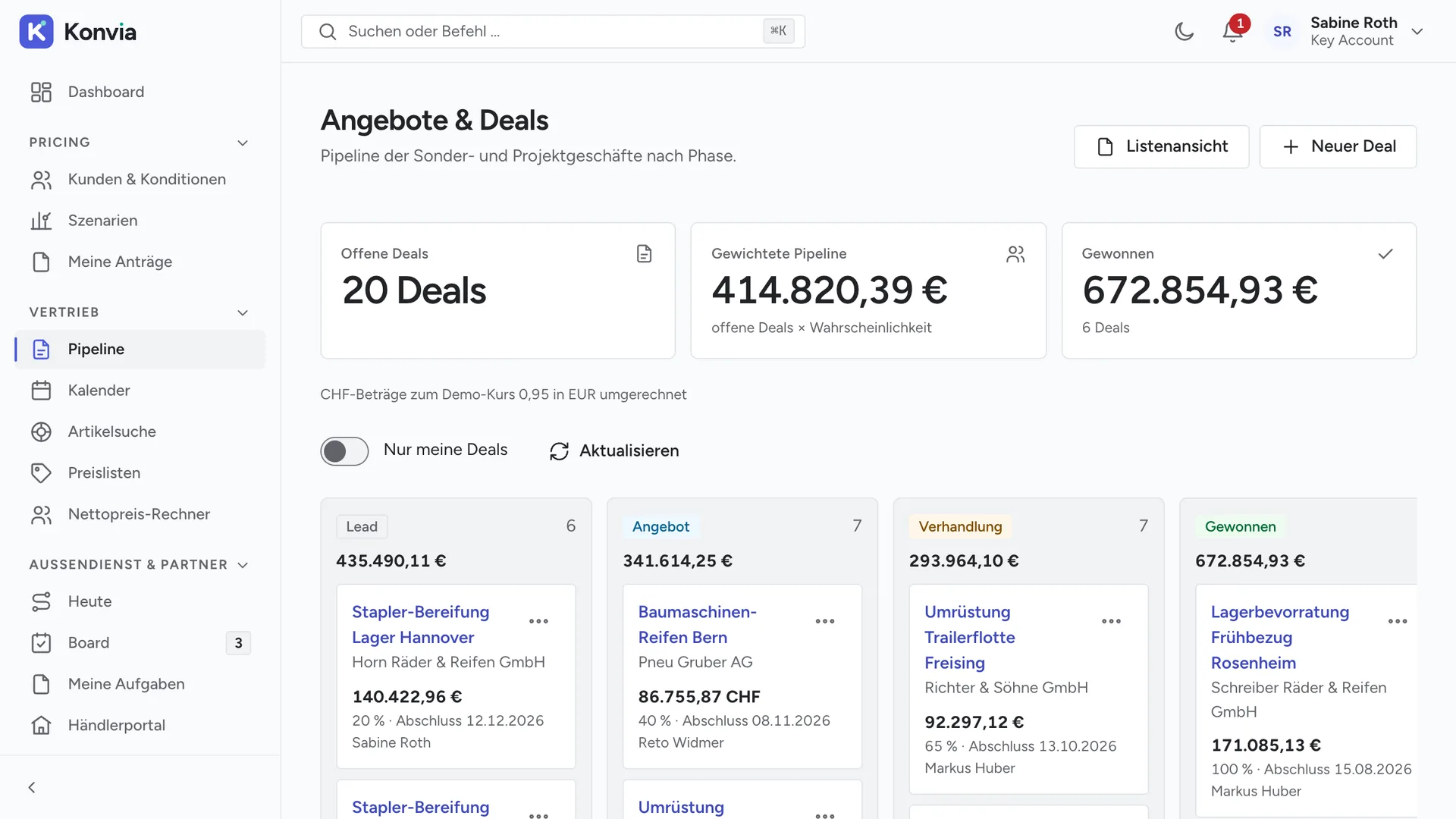This screenshot has height=819, width=1456.
Task: Open options menu for Stapler-Bereifung Lager Hannover
Action: [x=538, y=621]
